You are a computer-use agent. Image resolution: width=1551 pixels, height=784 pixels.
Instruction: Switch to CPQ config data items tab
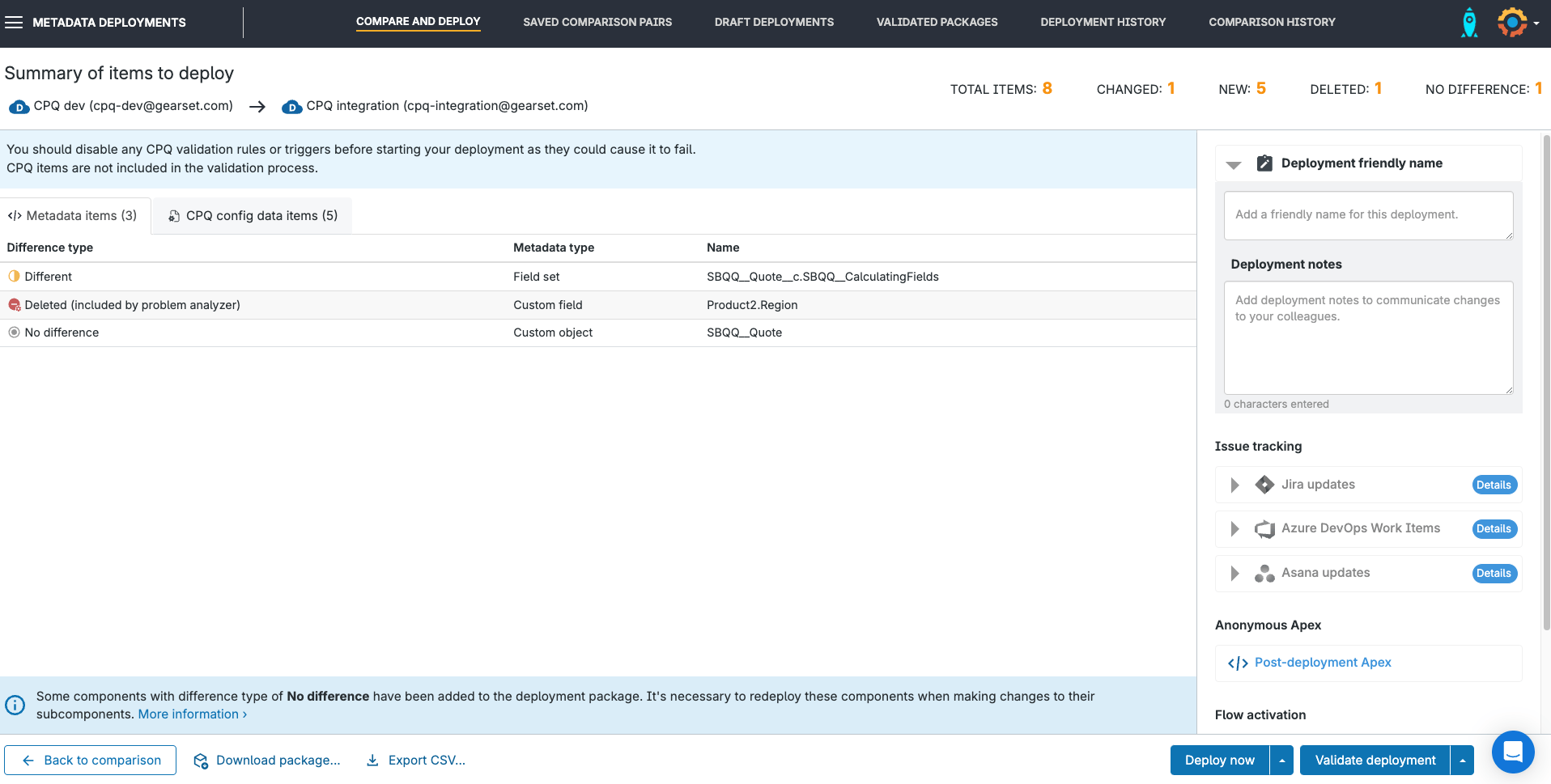click(x=253, y=216)
